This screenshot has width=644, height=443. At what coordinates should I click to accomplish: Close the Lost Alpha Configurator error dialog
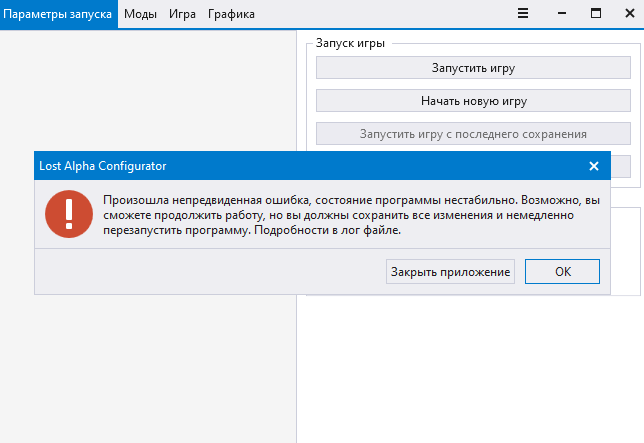[593, 166]
